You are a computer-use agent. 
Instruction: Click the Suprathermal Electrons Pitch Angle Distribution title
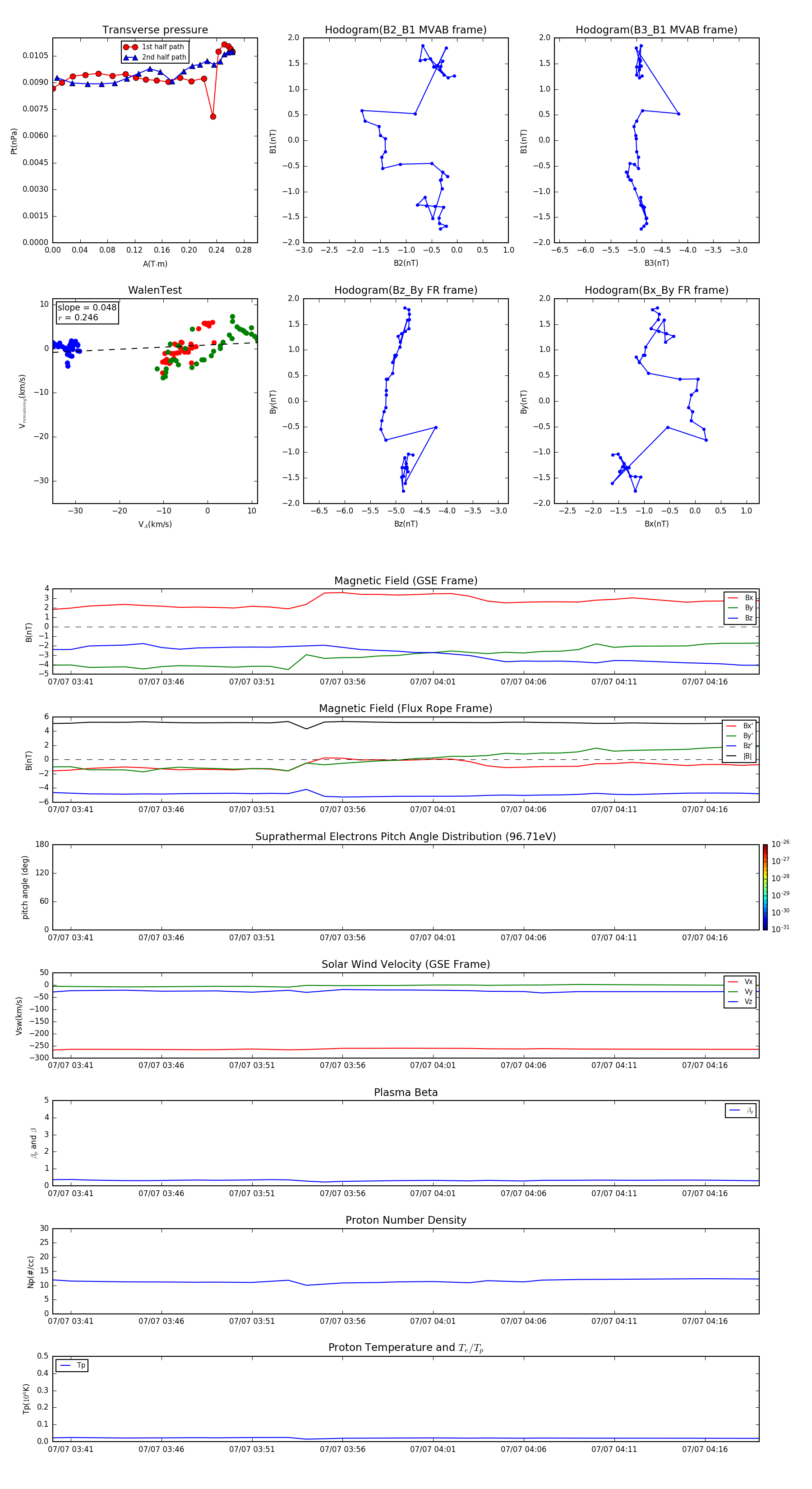405,837
